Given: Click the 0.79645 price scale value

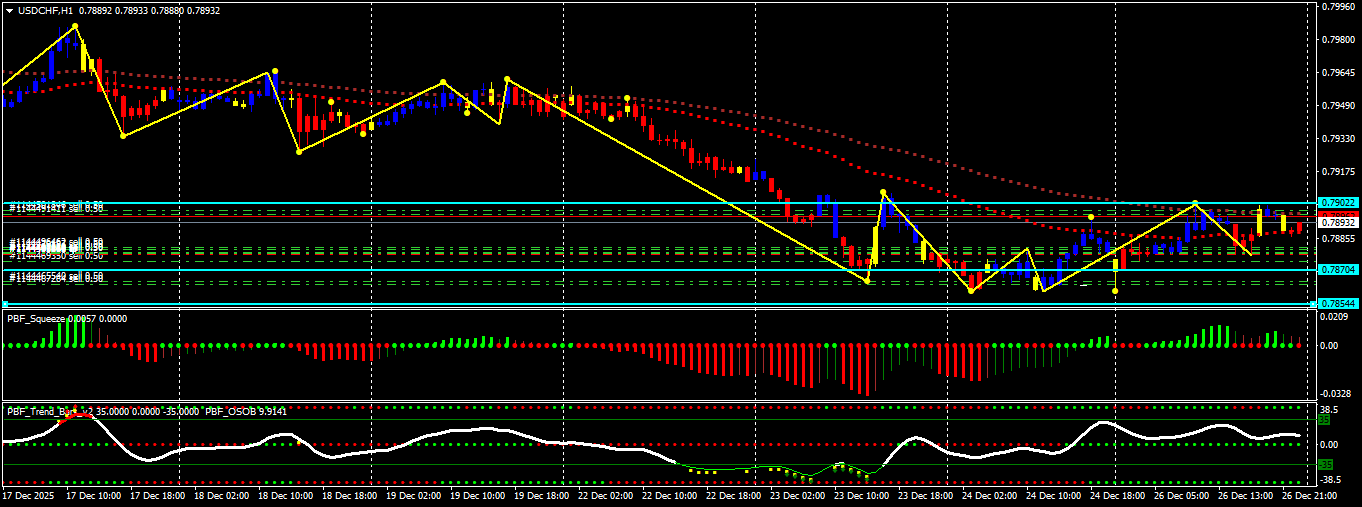Looking at the screenshot, I should (x=1340, y=72).
